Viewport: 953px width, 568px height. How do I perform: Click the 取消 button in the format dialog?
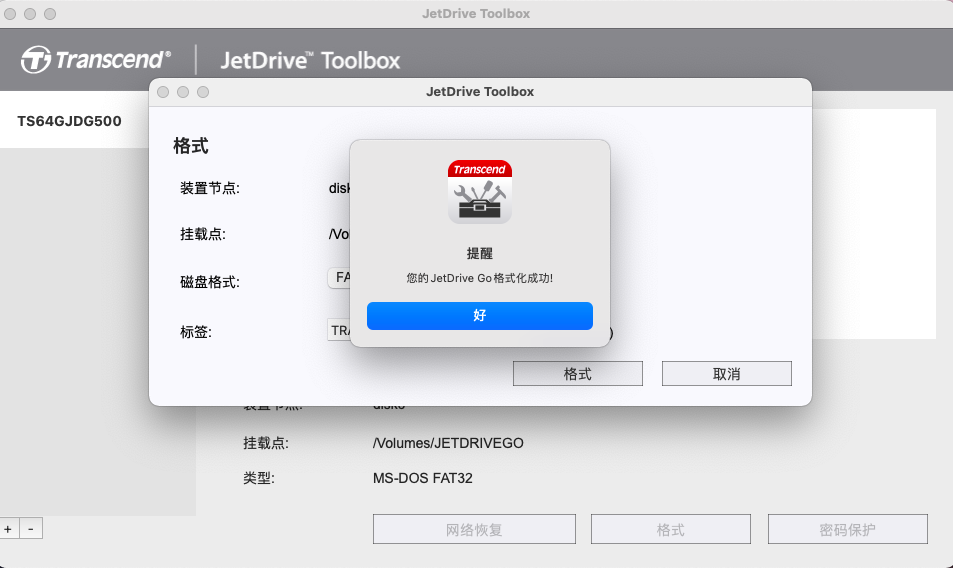[x=726, y=374]
